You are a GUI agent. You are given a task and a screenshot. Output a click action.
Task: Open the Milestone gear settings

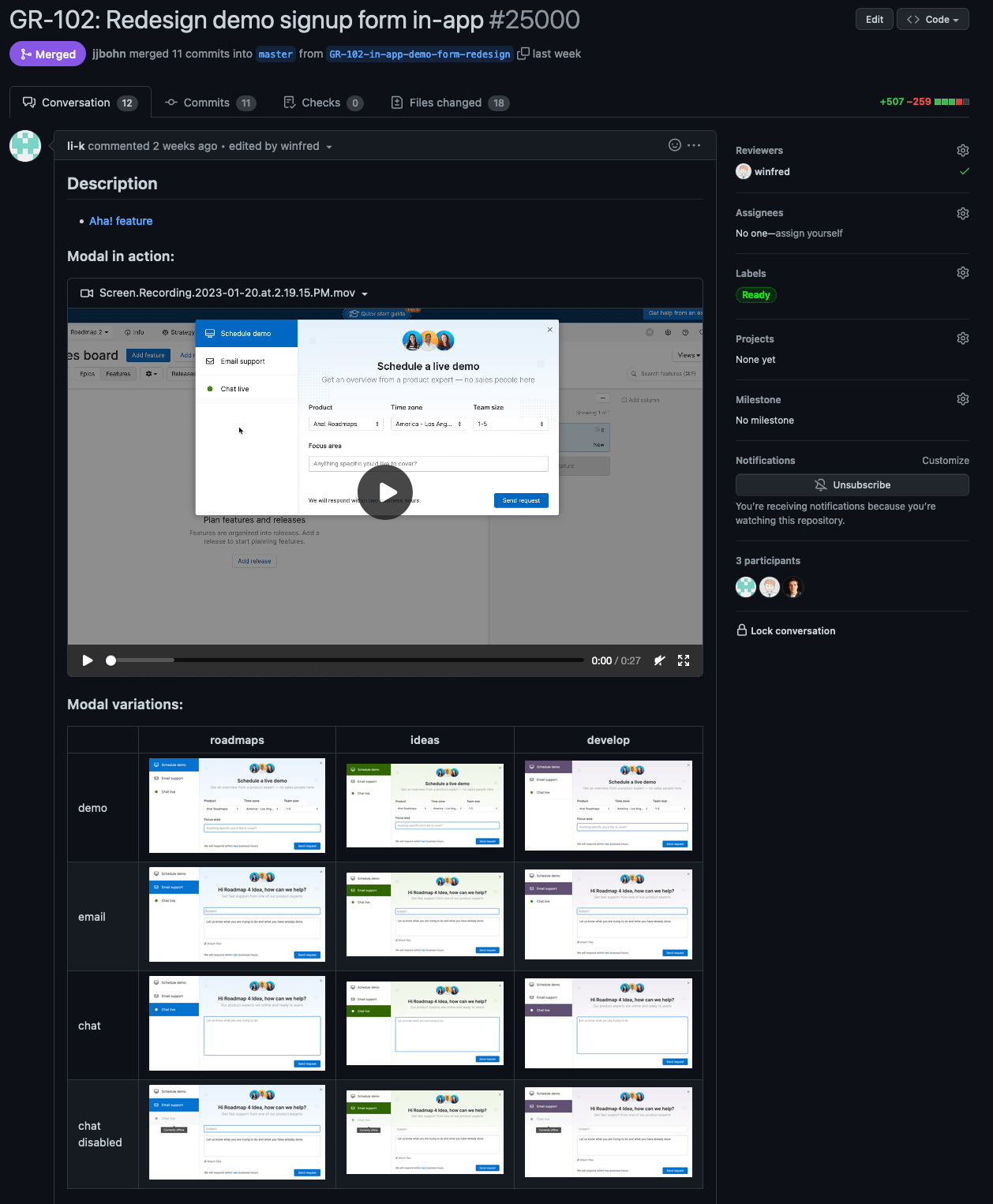coord(962,399)
